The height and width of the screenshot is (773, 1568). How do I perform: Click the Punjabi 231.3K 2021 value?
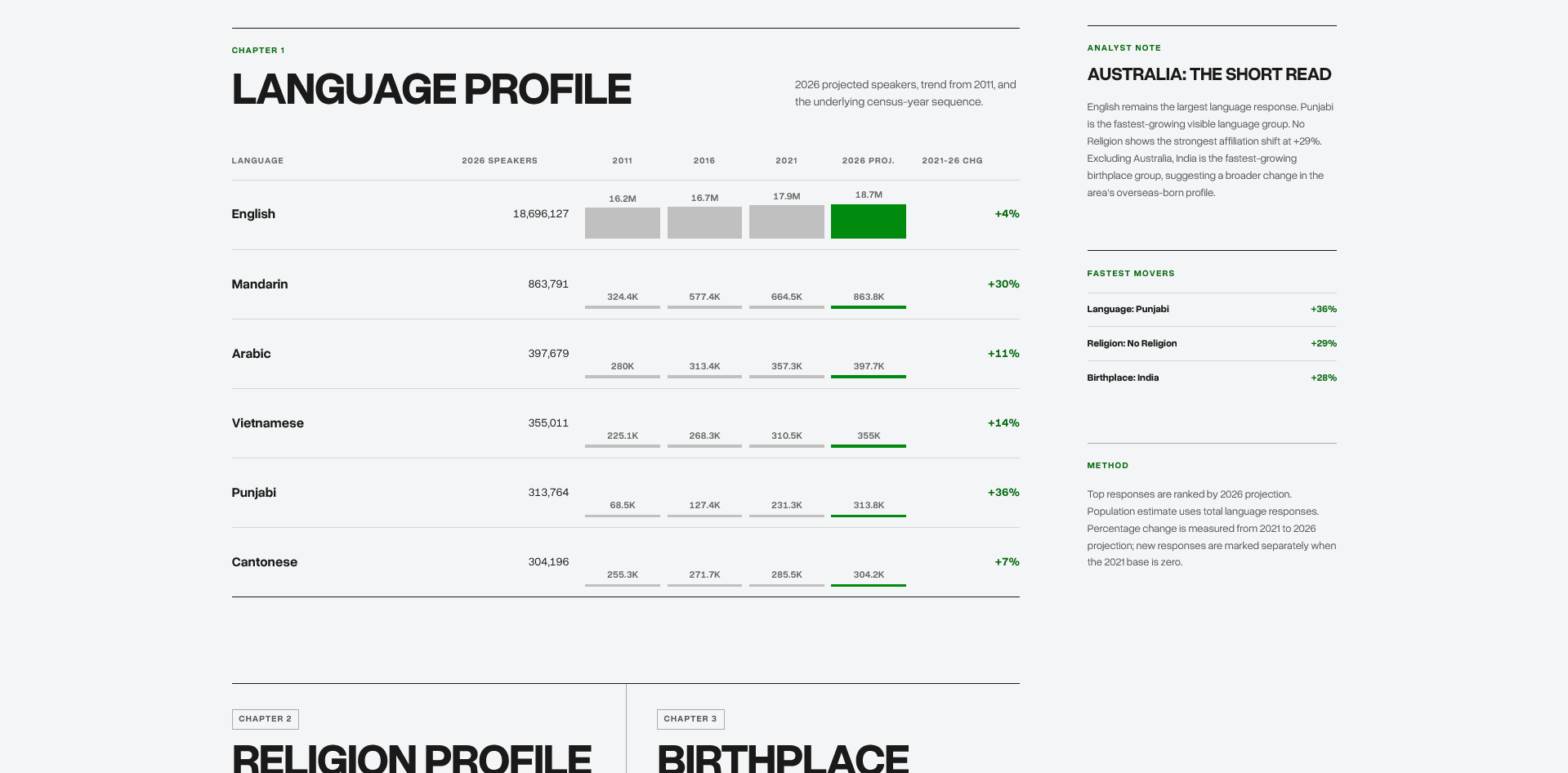787,506
